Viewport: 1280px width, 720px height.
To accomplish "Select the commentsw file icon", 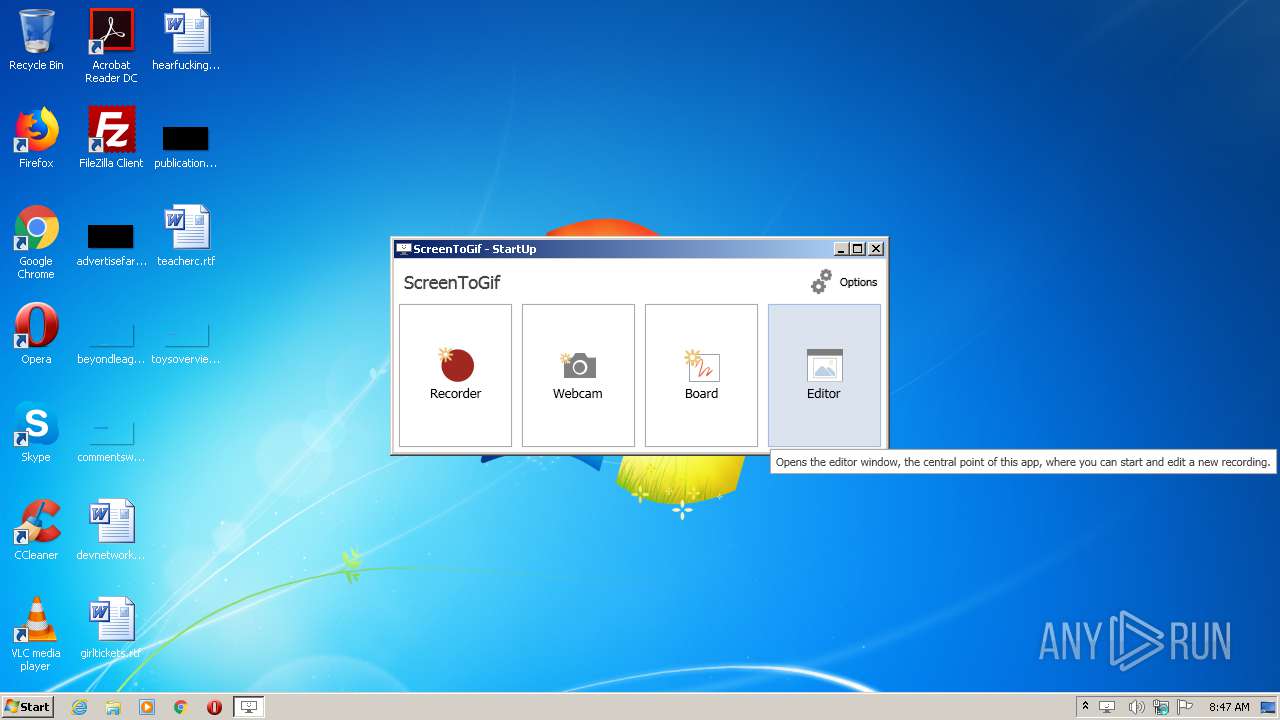I will coord(111,440).
